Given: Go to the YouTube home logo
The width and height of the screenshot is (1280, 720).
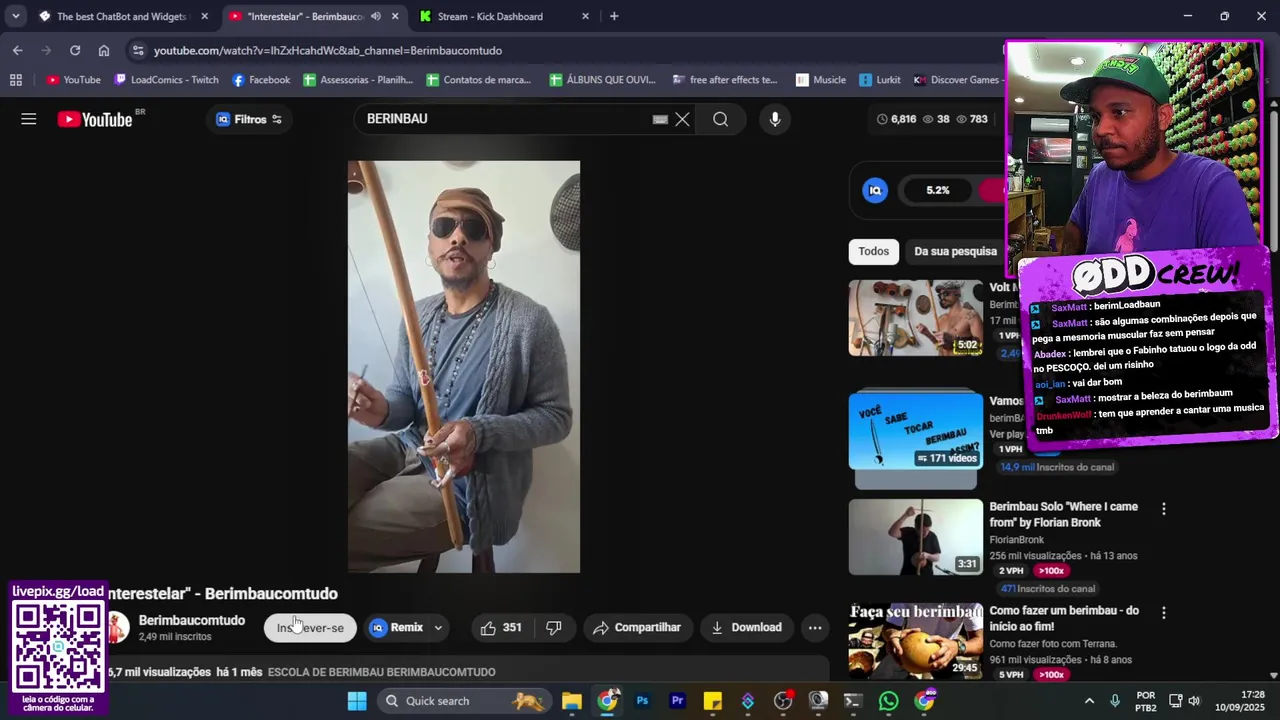Looking at the screenshot, I should pyautogui.click(x=95, y=119).
